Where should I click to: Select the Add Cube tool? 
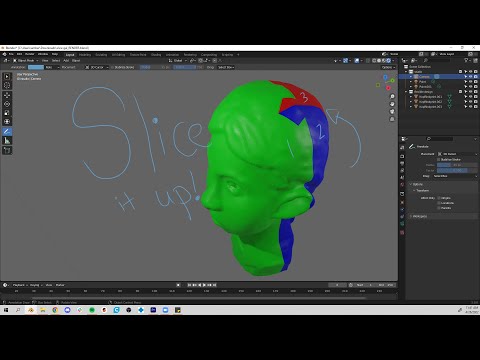pyautogui.click(x=7, y=151)
